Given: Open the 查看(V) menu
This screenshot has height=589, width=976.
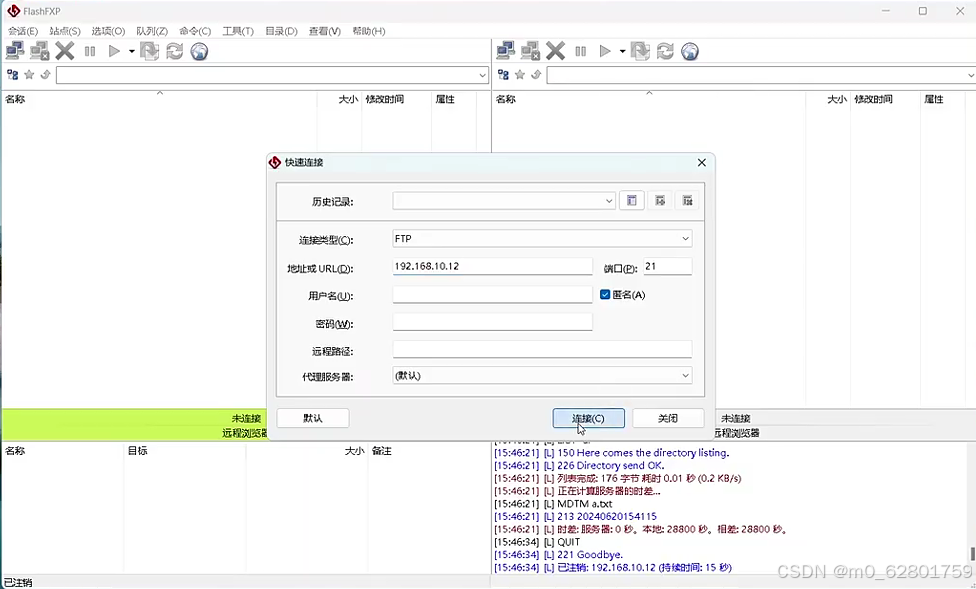Looking at the screenshot, I should pos(325,31).
